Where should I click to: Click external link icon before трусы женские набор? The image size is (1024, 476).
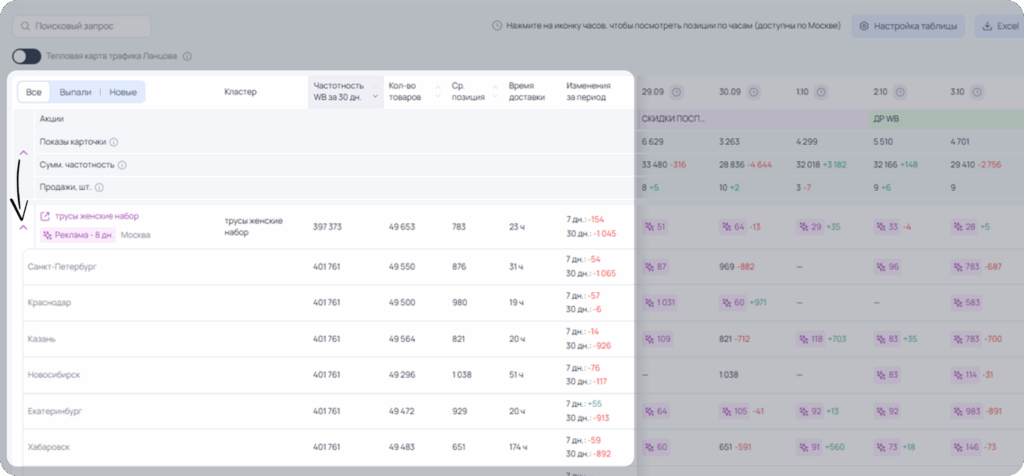pyautogui.click(x=45, y=216)
